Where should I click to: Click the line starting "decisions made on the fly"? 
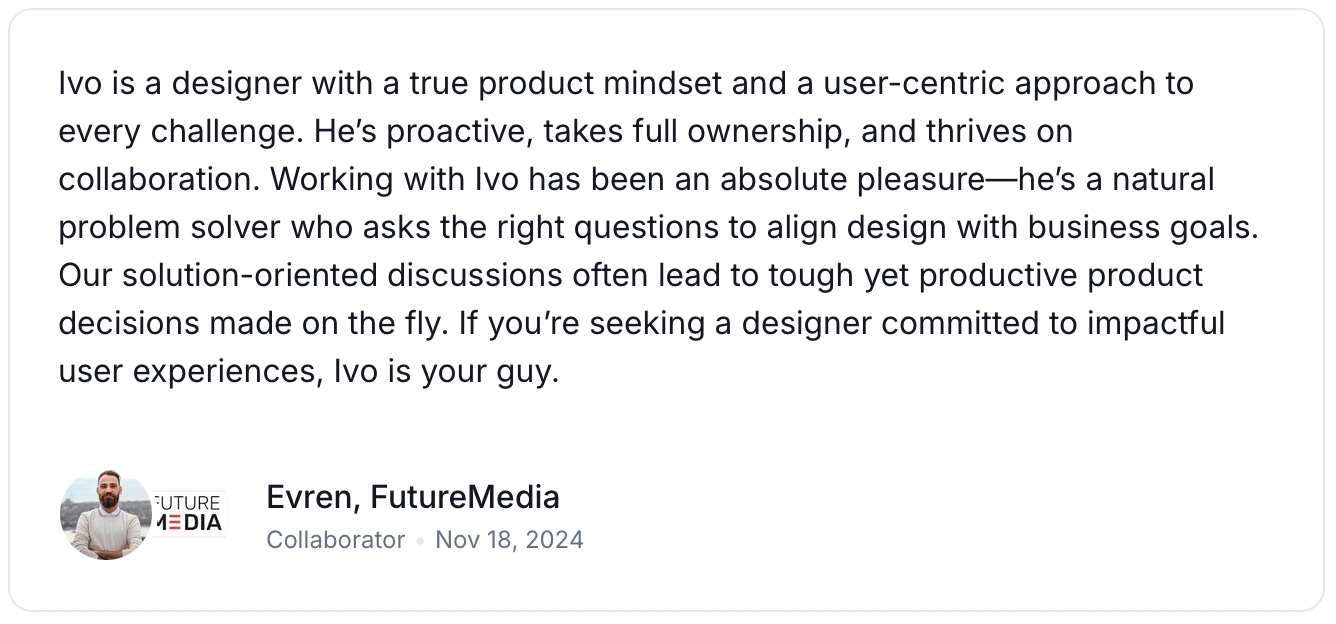[642, 323]
